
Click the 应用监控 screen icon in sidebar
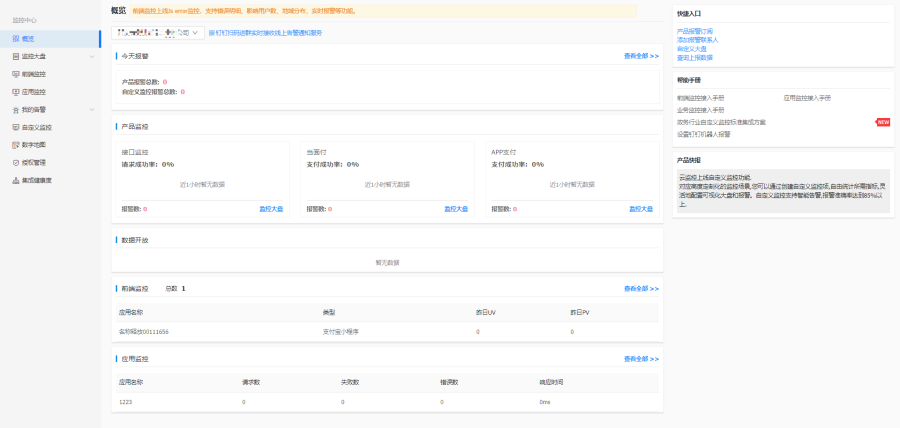click(x=16, y=92)
